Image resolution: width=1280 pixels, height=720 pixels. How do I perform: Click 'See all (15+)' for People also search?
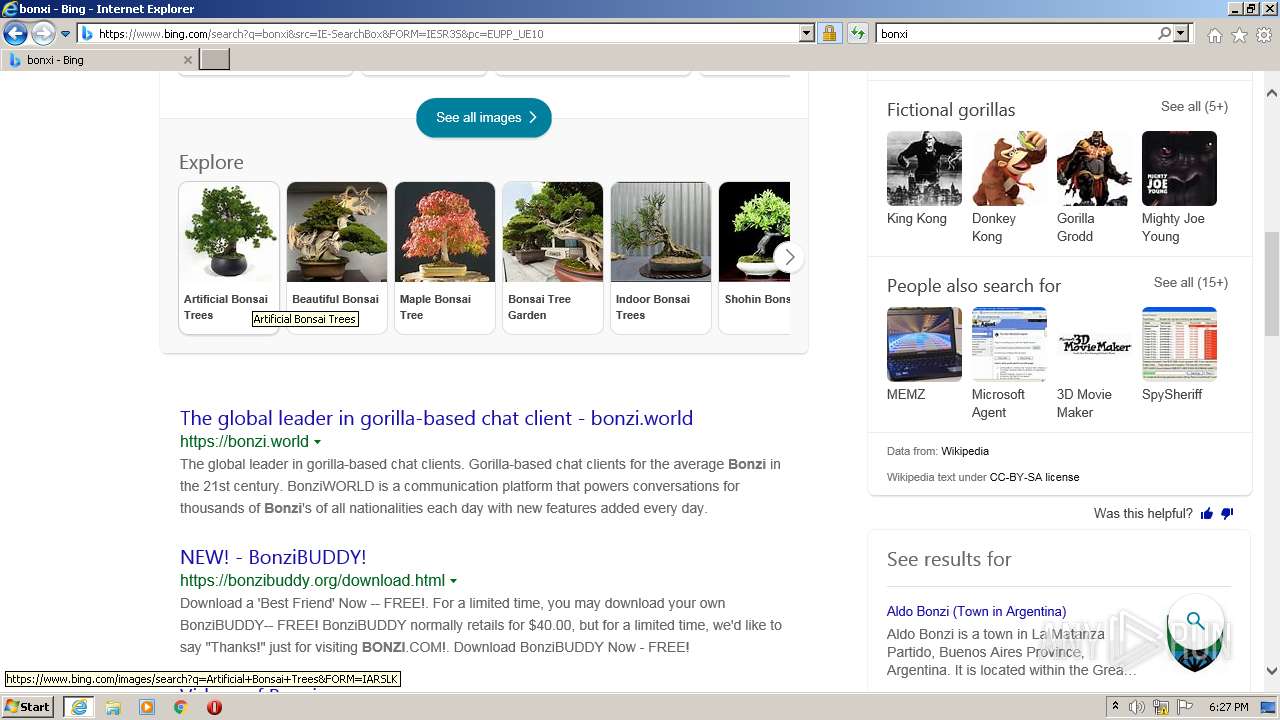[1190, 282]
